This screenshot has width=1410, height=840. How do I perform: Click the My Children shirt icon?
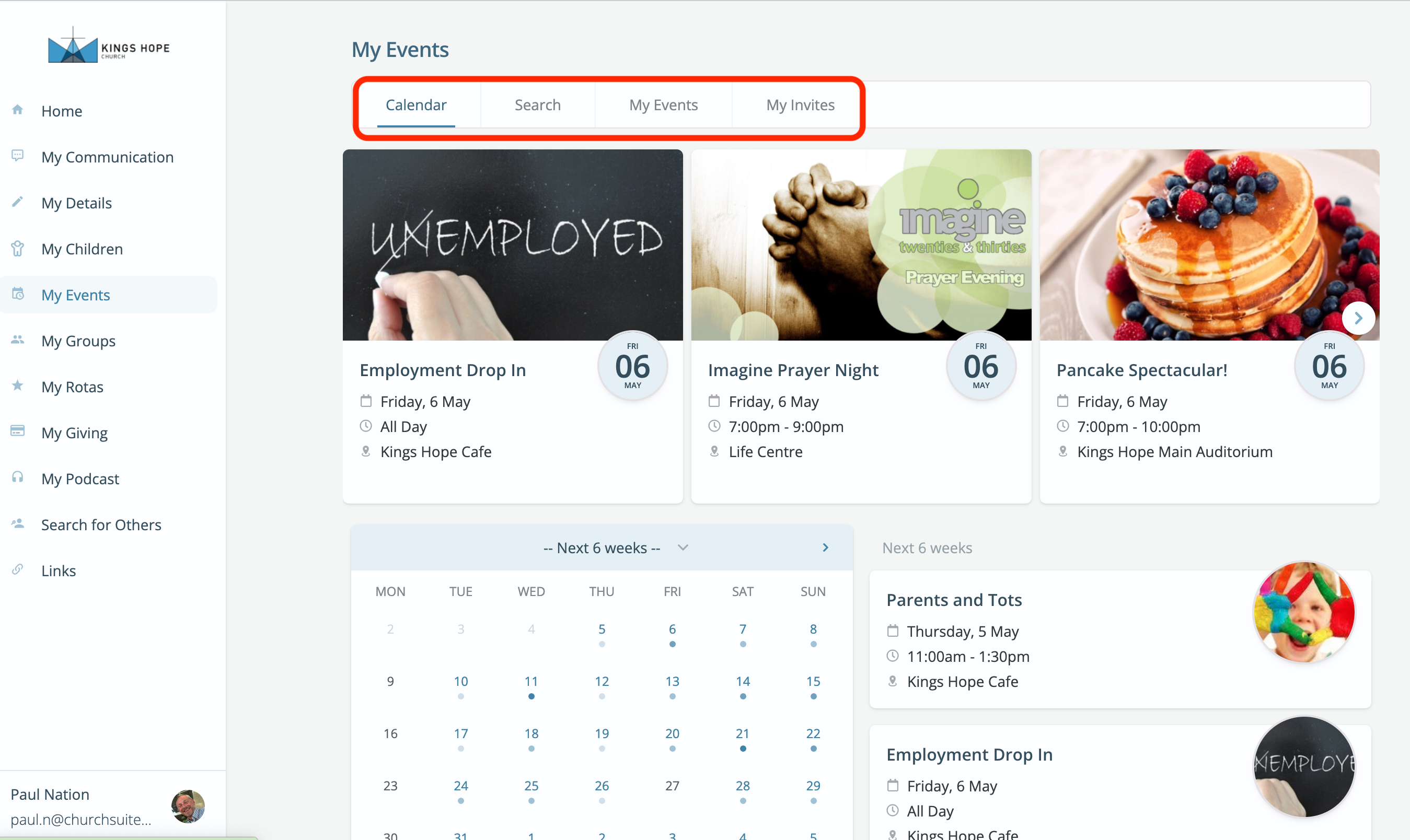click(18, 249)
